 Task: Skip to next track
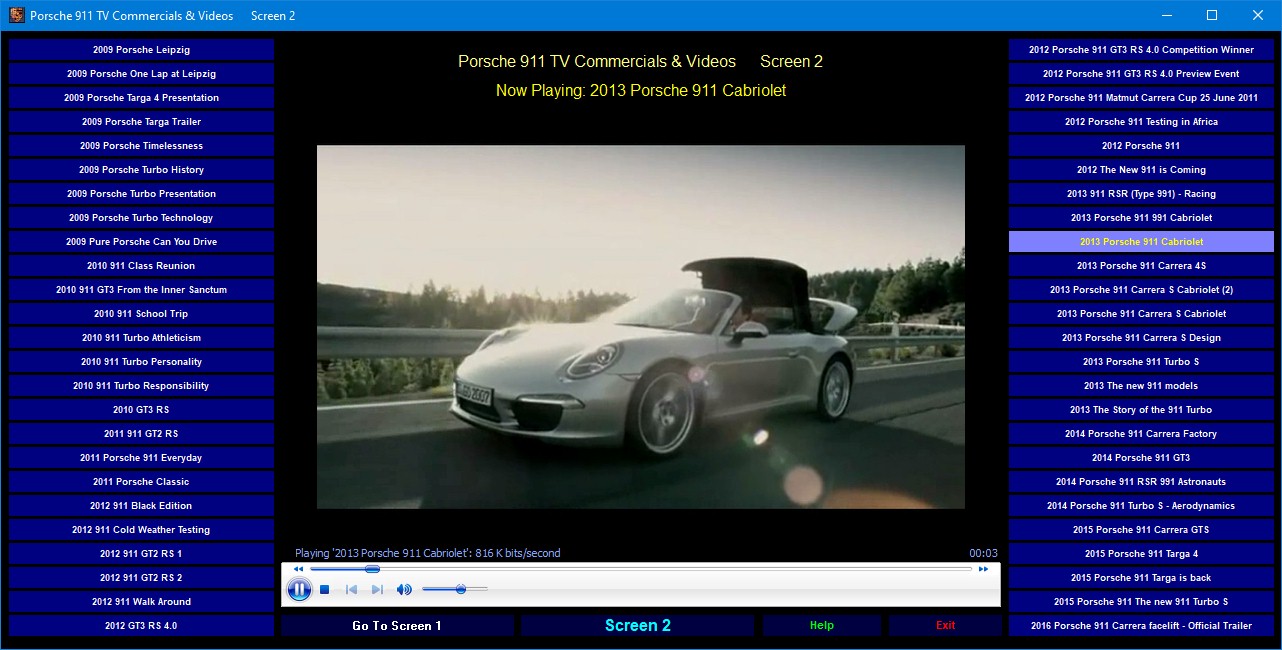tap(377, 590)
